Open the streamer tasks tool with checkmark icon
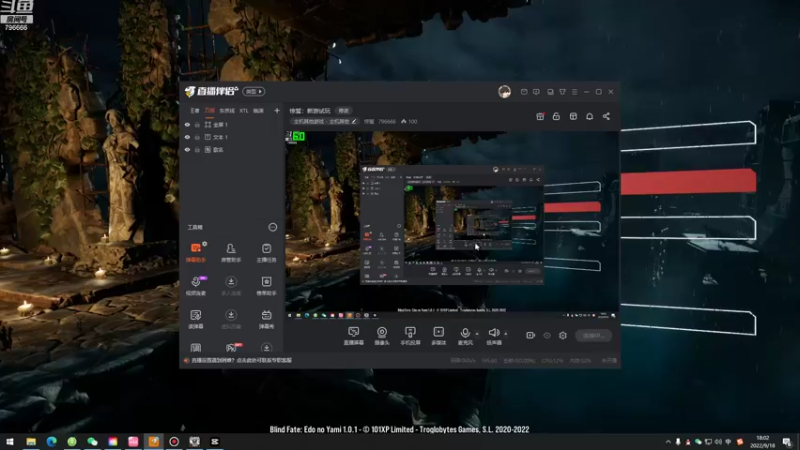 (x=266, y=252)
